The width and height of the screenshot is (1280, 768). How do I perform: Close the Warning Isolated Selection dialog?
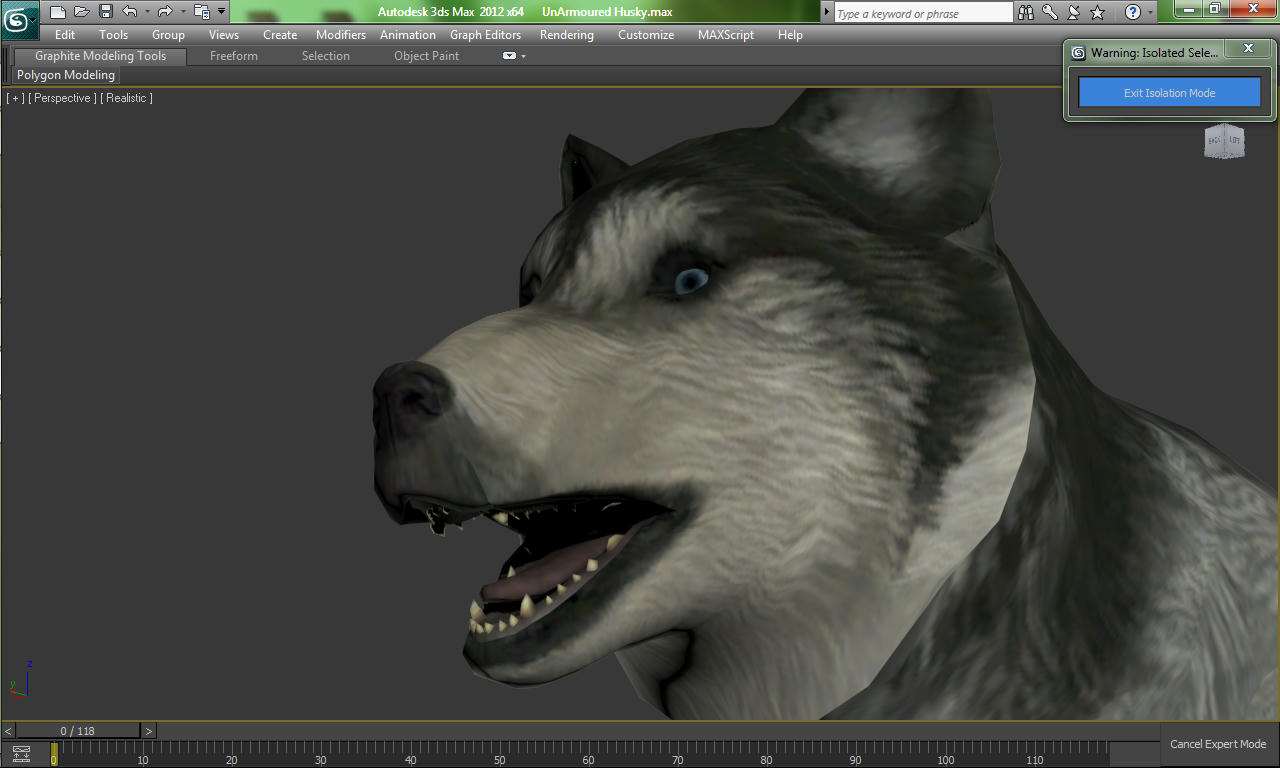pos(1247,48)
